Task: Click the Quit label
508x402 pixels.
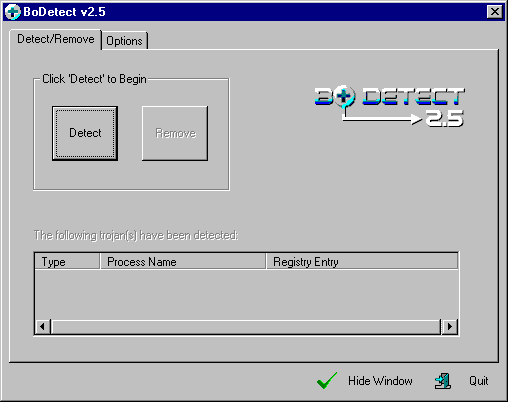Action: coord(478,381)
